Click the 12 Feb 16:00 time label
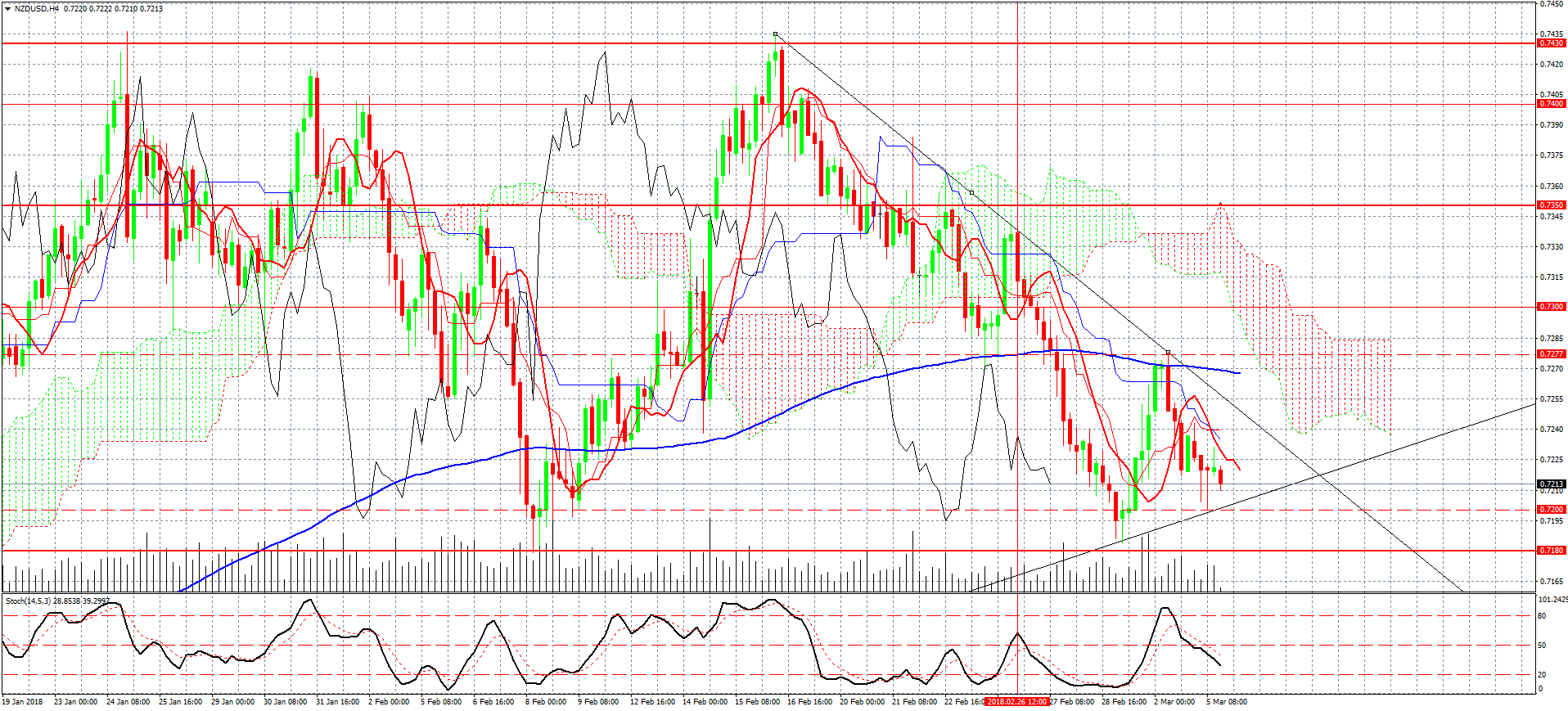Image resolution: width=1568 pixels, height=711 pixels. point(652,702)
